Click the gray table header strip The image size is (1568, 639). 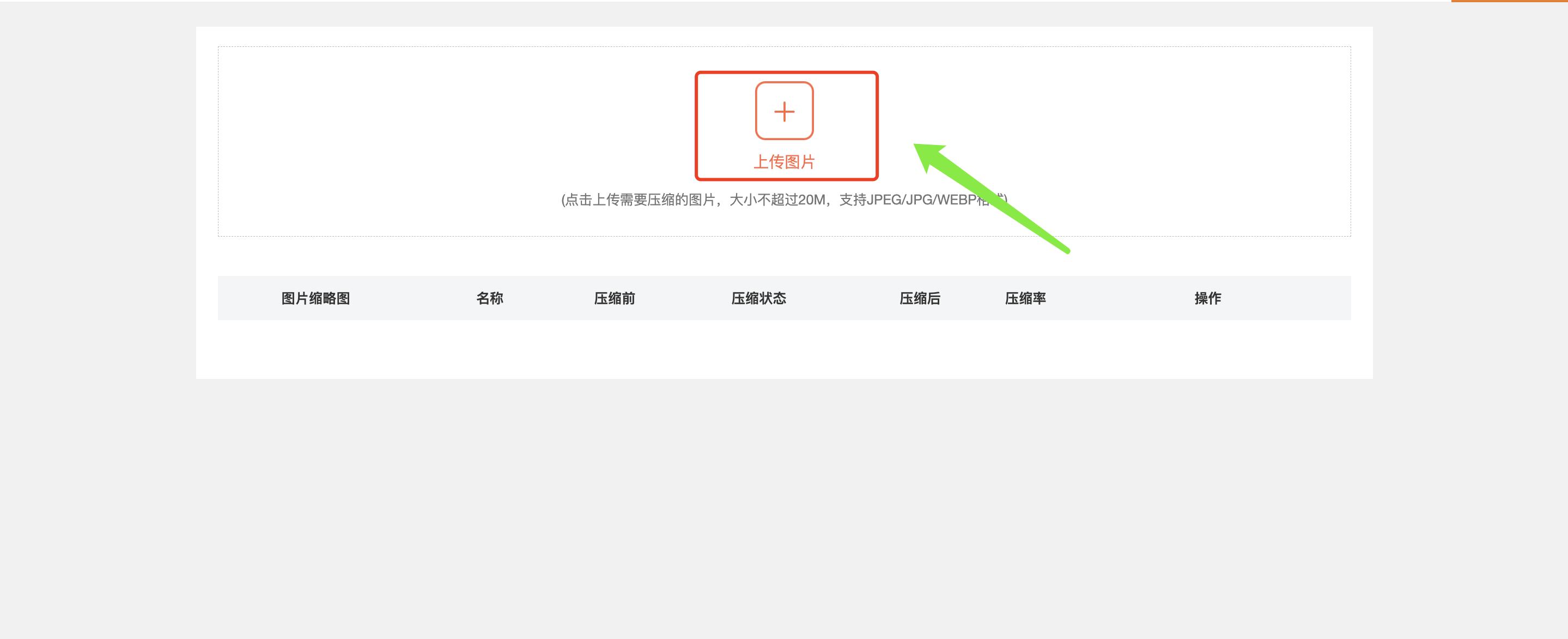[1278, 298]
